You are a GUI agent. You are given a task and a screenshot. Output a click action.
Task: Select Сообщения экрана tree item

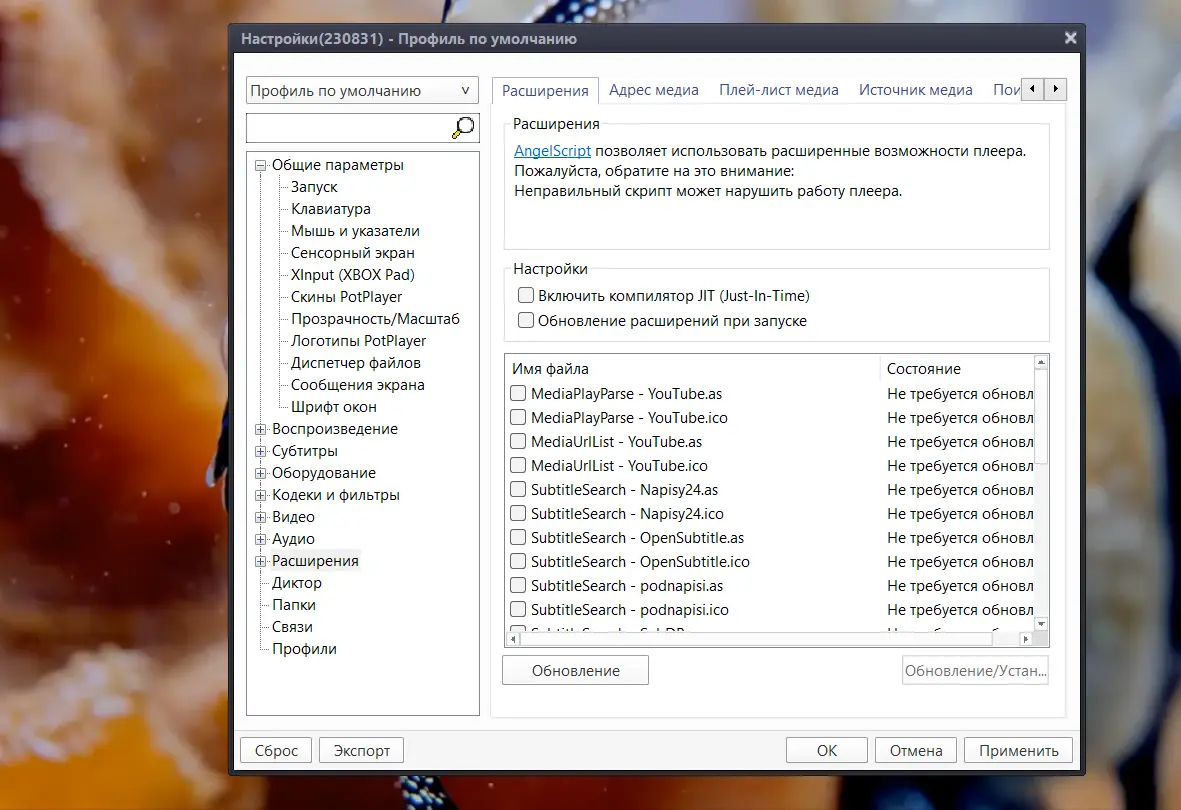358,385
